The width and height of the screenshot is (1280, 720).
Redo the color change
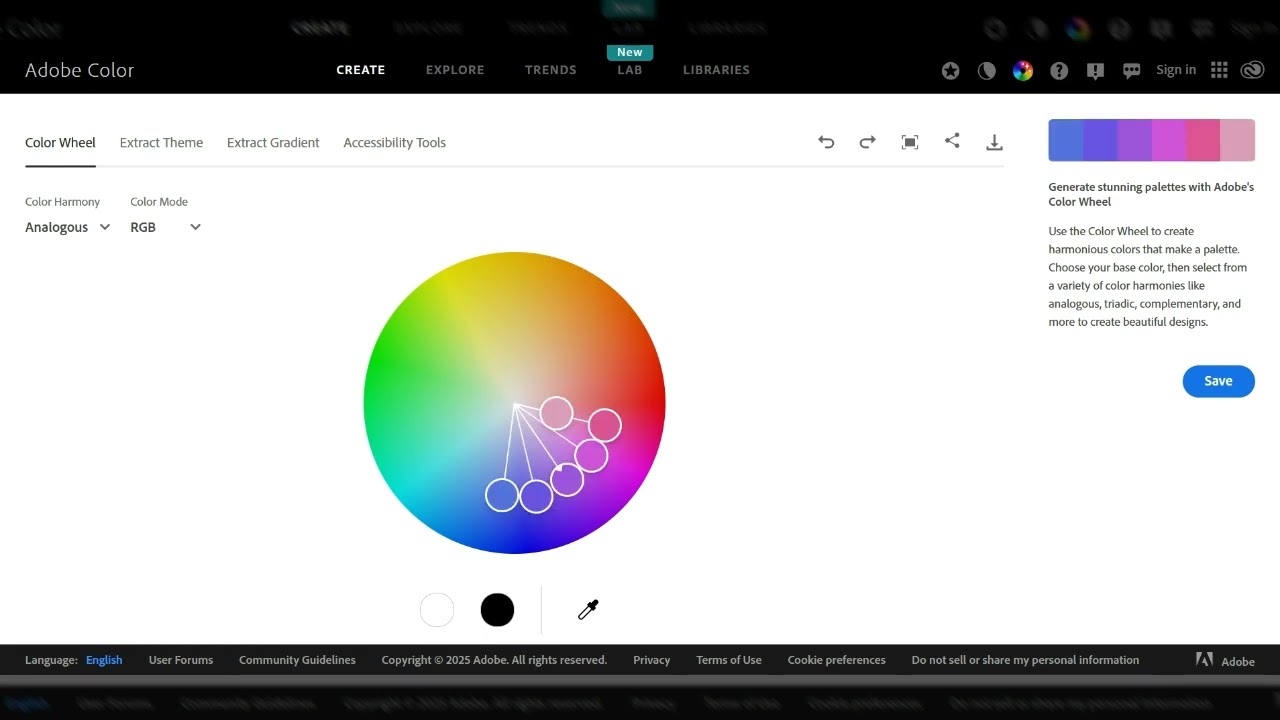pos(867,142)
